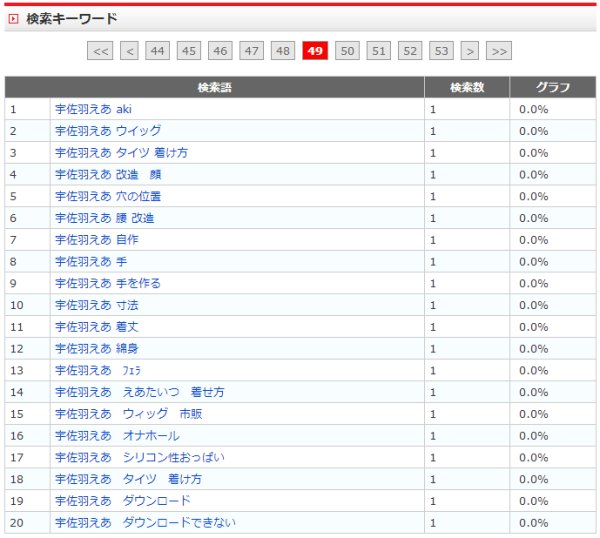The image size is (600, 538).
Task: Open keyword link 宇佐羽えあ 手を作る
Action: 108,284
